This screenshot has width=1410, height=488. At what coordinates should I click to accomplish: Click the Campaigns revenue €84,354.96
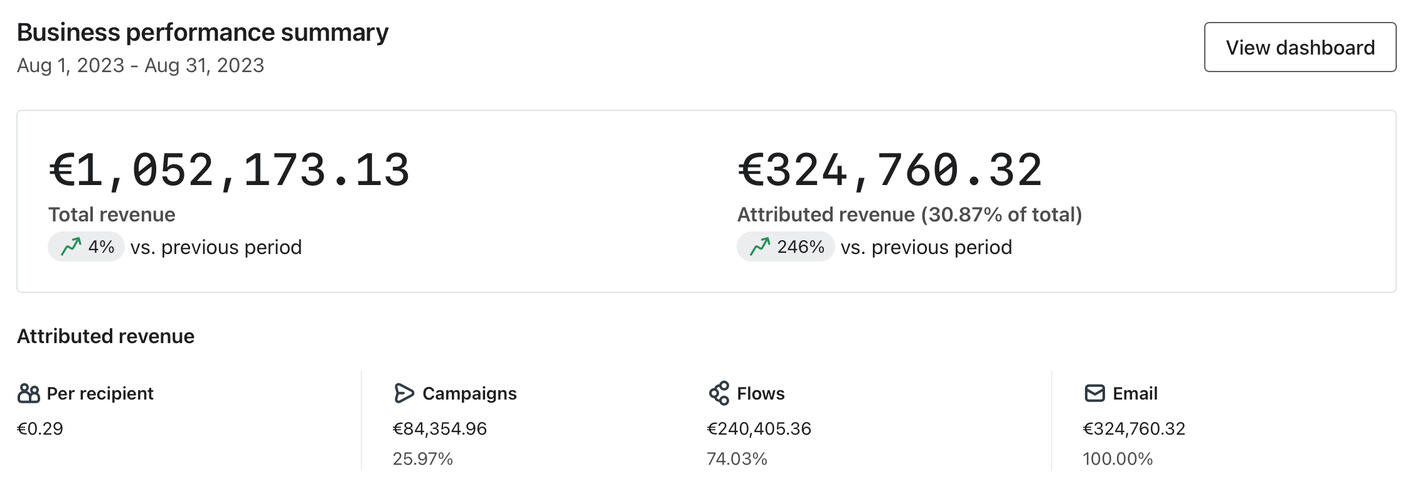(x=440, y=429)
